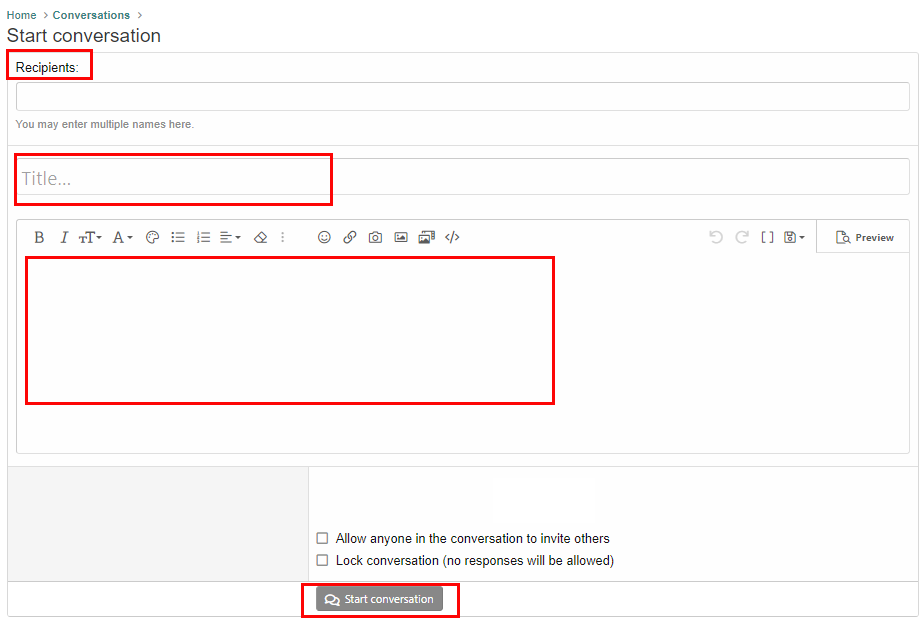
Task: Open the drafts save dropdown
Action: click(x=794, y=237)
